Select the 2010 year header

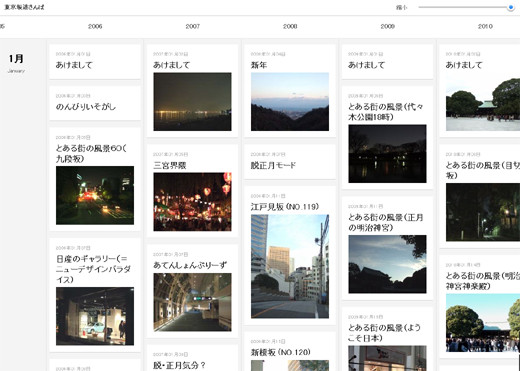click(485, 26)
